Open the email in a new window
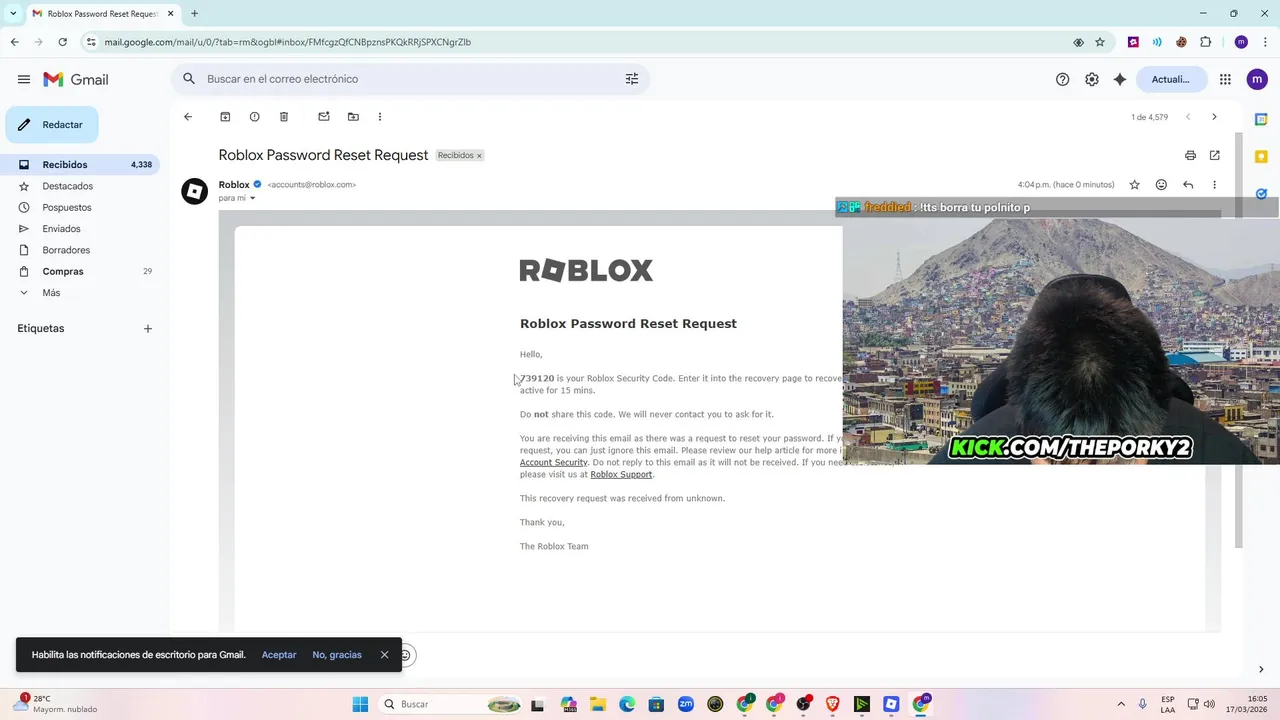 click(1215, 155)
